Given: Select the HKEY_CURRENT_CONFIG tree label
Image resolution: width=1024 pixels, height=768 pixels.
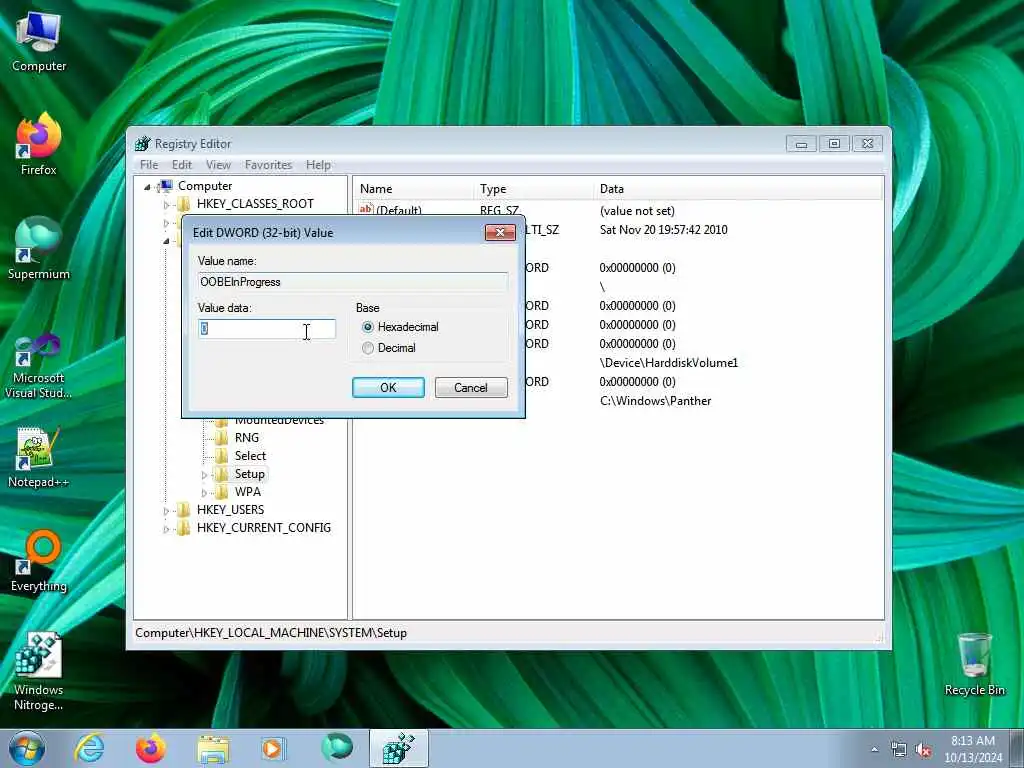Looking at the screenshot, I should coord(264,528).
